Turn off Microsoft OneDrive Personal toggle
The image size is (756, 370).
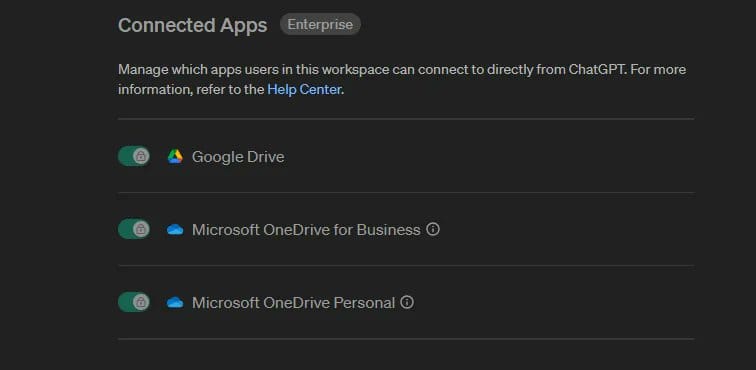(134, 302)
